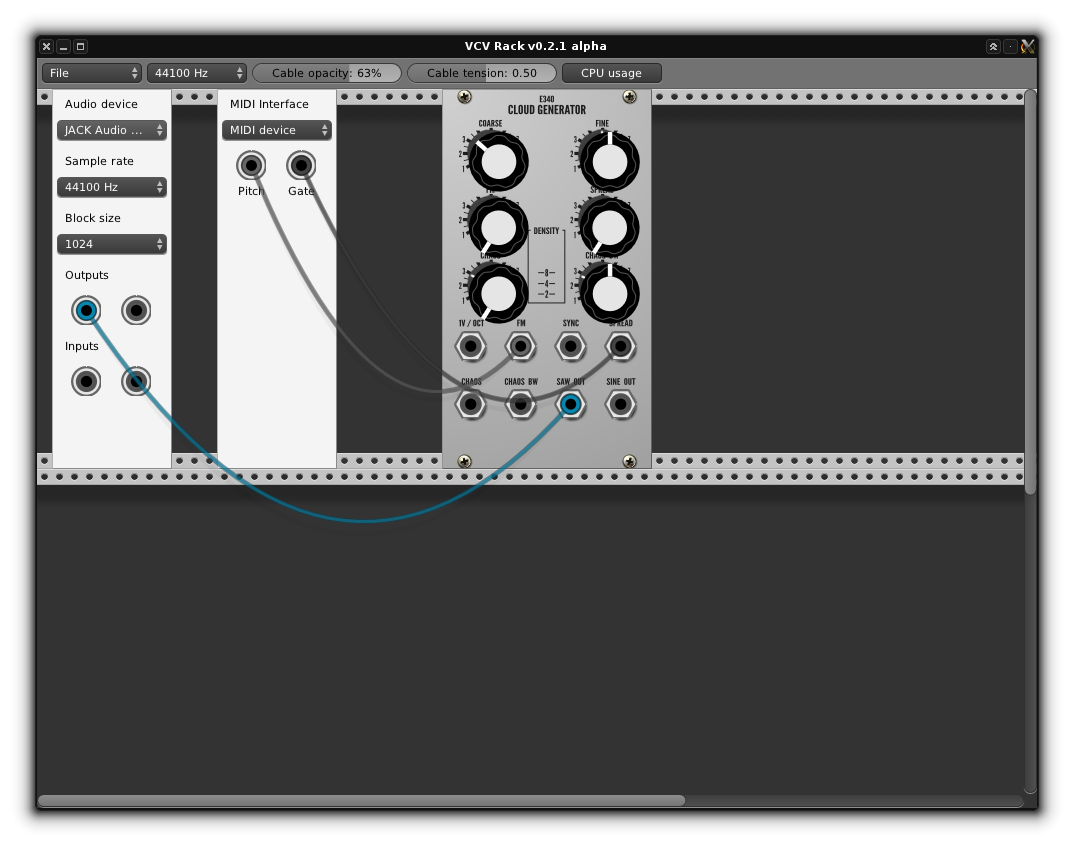Viewport: 1074px width, 846px height.
Task: Click the COARSE knob on Cloud Generator
Action: coord(498,162)
